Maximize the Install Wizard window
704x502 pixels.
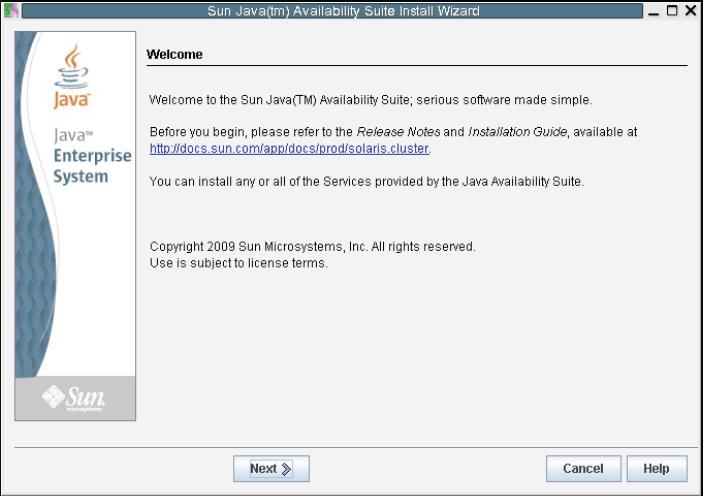(672, 11)
